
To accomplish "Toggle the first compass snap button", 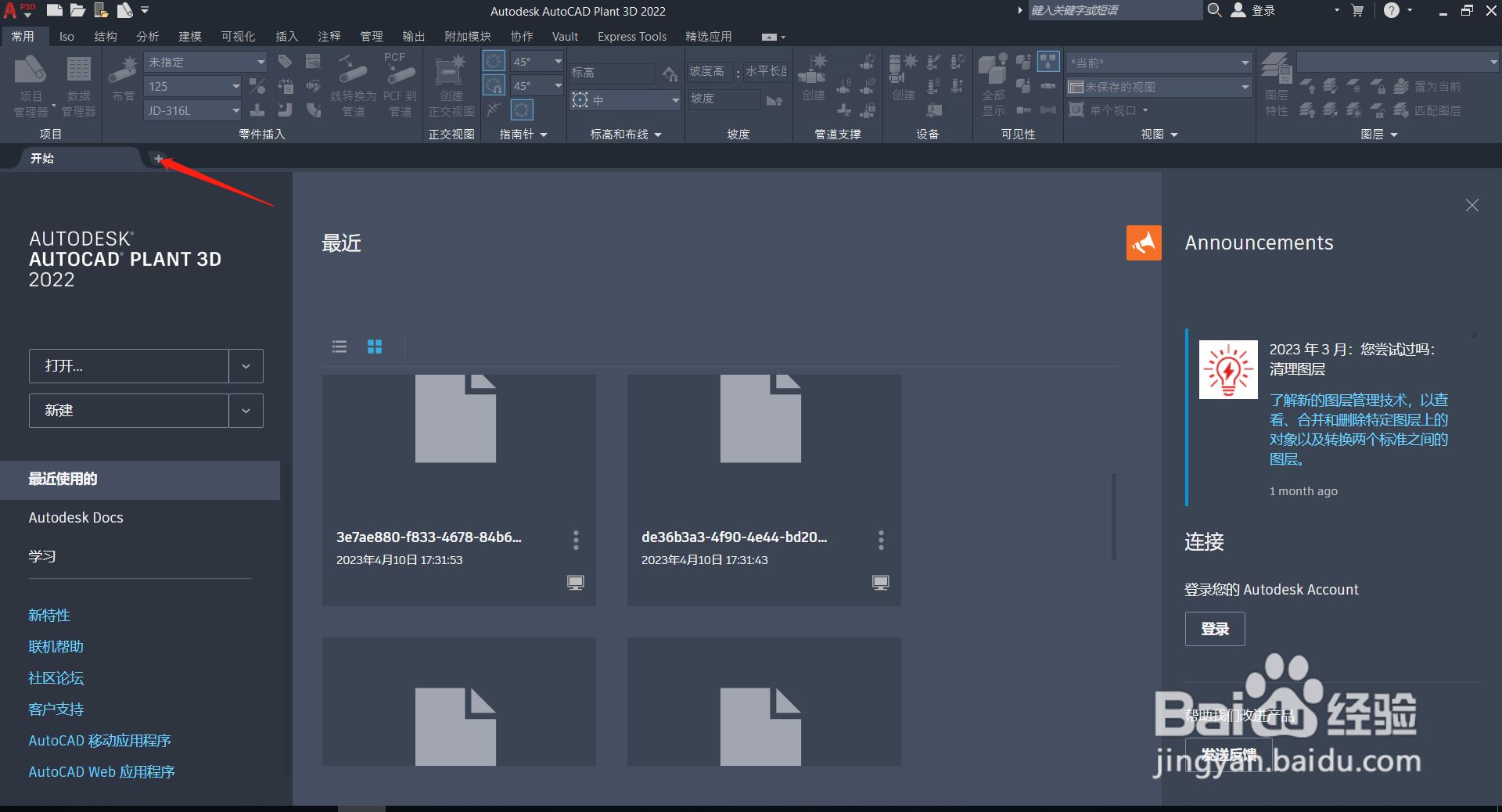I will point(494,61).
